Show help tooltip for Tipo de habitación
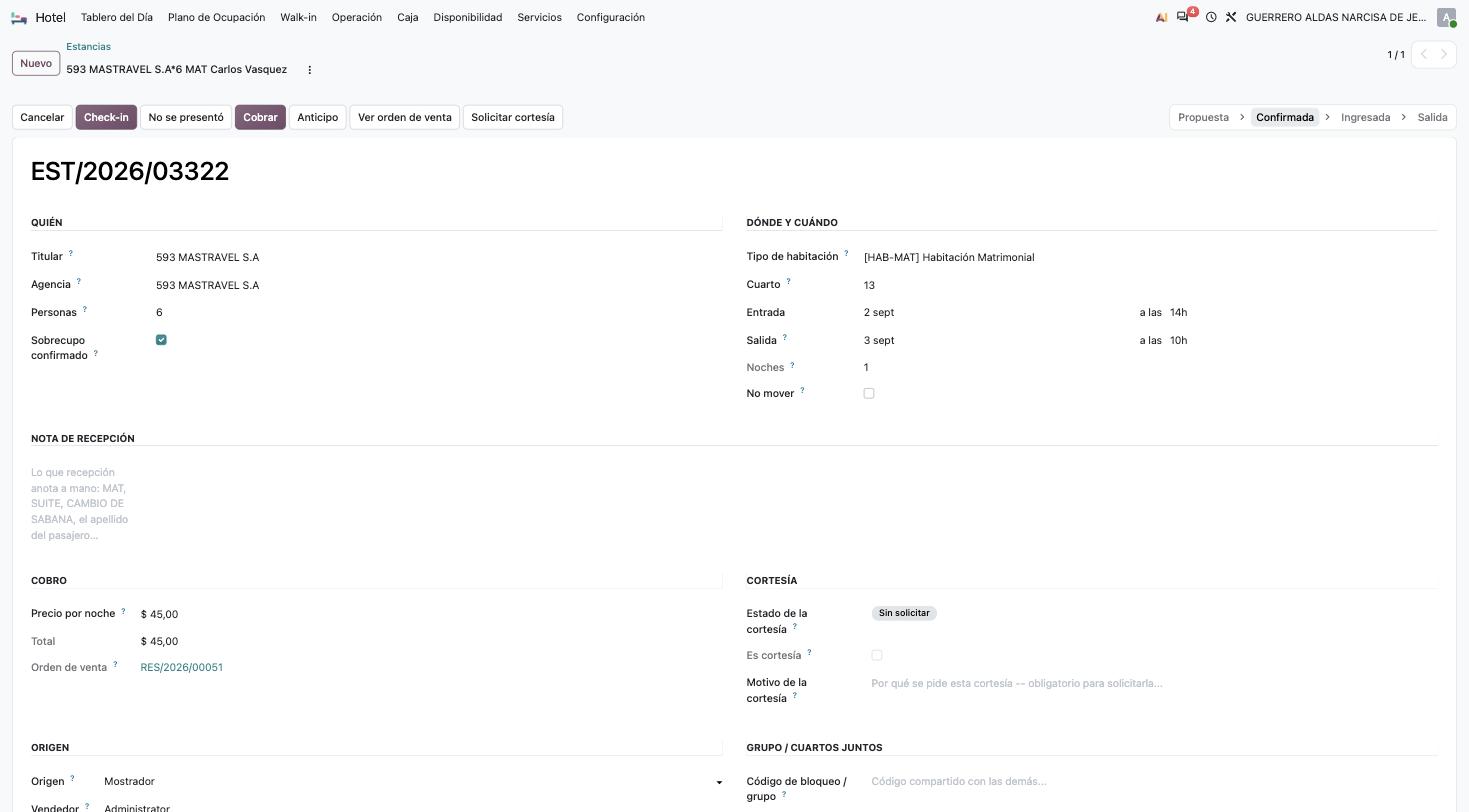This screenshot has width=1469, height=812. coord(846,254)
